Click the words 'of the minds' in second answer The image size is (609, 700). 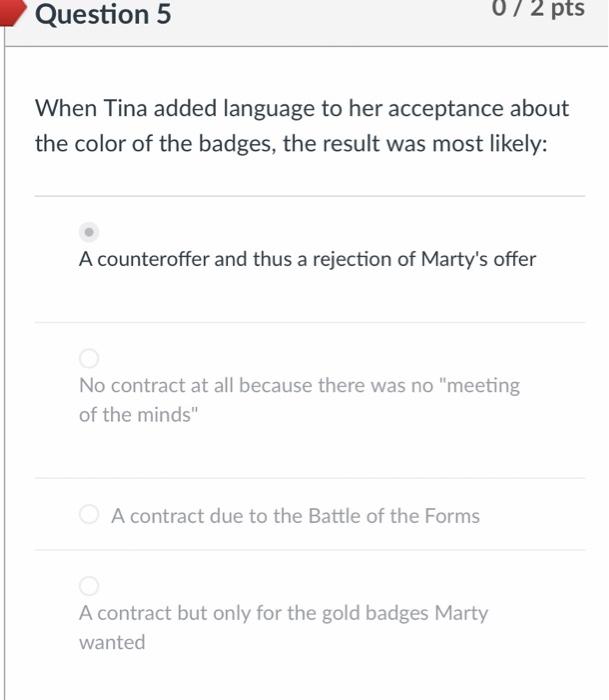(x=138, y=415)
